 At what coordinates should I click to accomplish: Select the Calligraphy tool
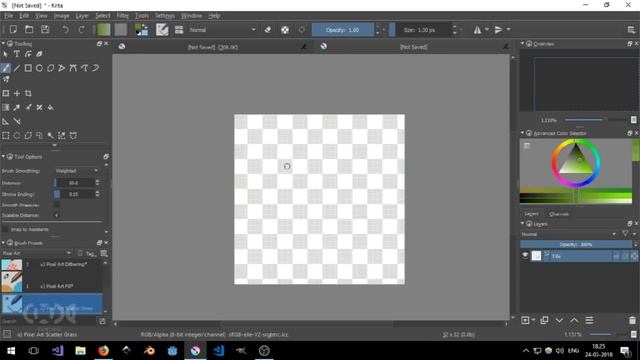(39, 54)
